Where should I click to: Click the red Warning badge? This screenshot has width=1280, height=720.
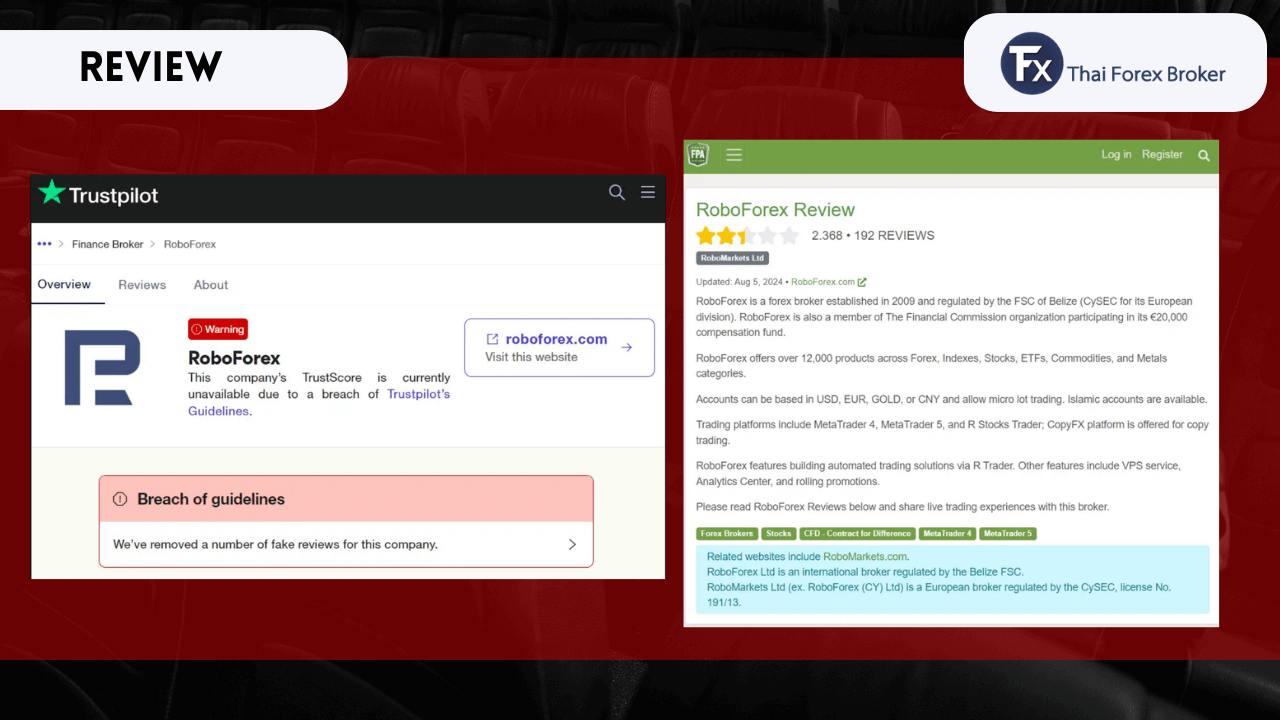218,329
